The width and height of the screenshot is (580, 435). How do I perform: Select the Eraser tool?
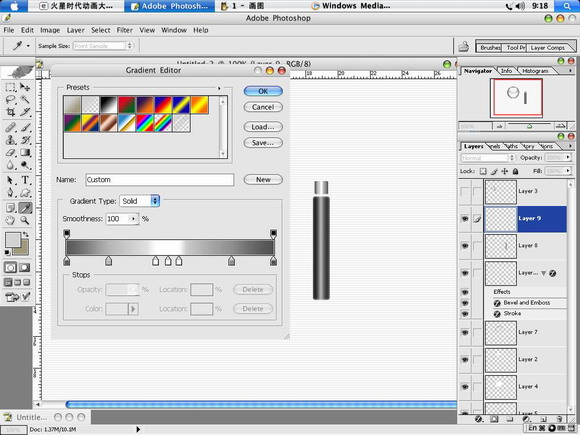[10, 152]
